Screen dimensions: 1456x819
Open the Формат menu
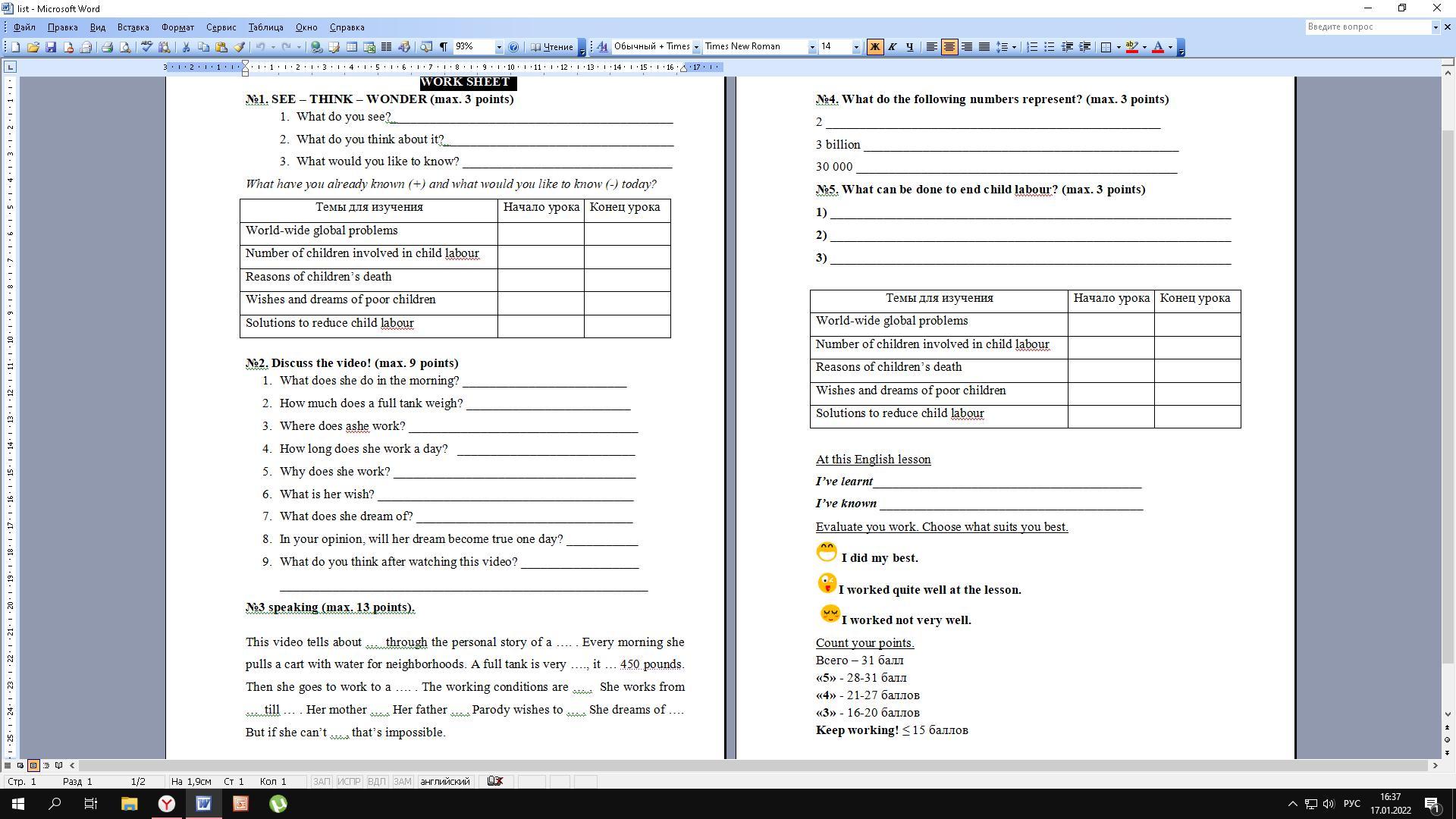[x=177, y=27]
